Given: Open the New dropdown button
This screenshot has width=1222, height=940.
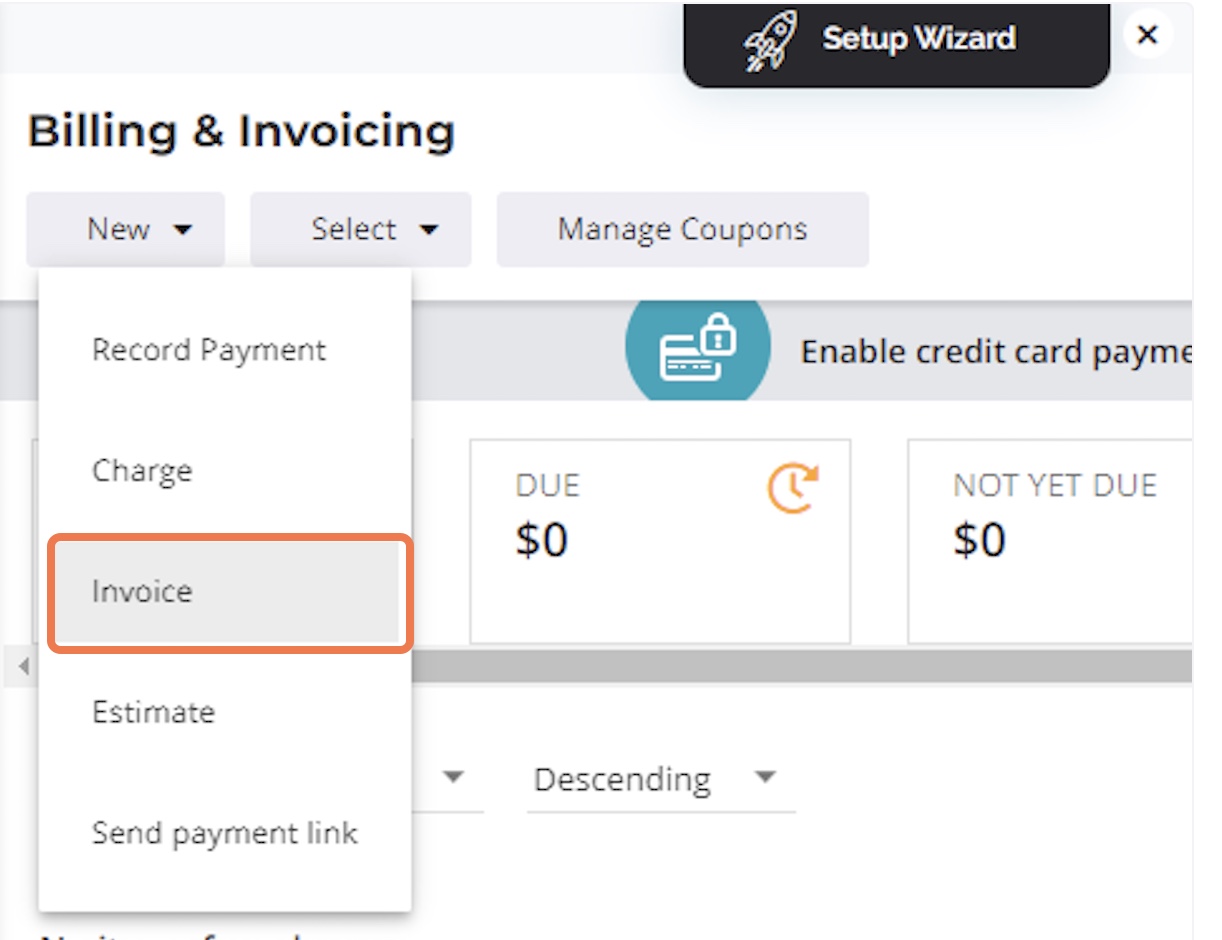Looking at the screenshot, I should pos(125,229).
